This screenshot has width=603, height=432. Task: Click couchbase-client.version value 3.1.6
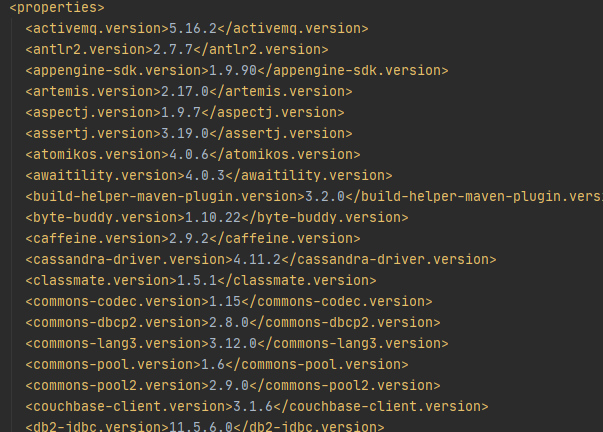(253, 406)
